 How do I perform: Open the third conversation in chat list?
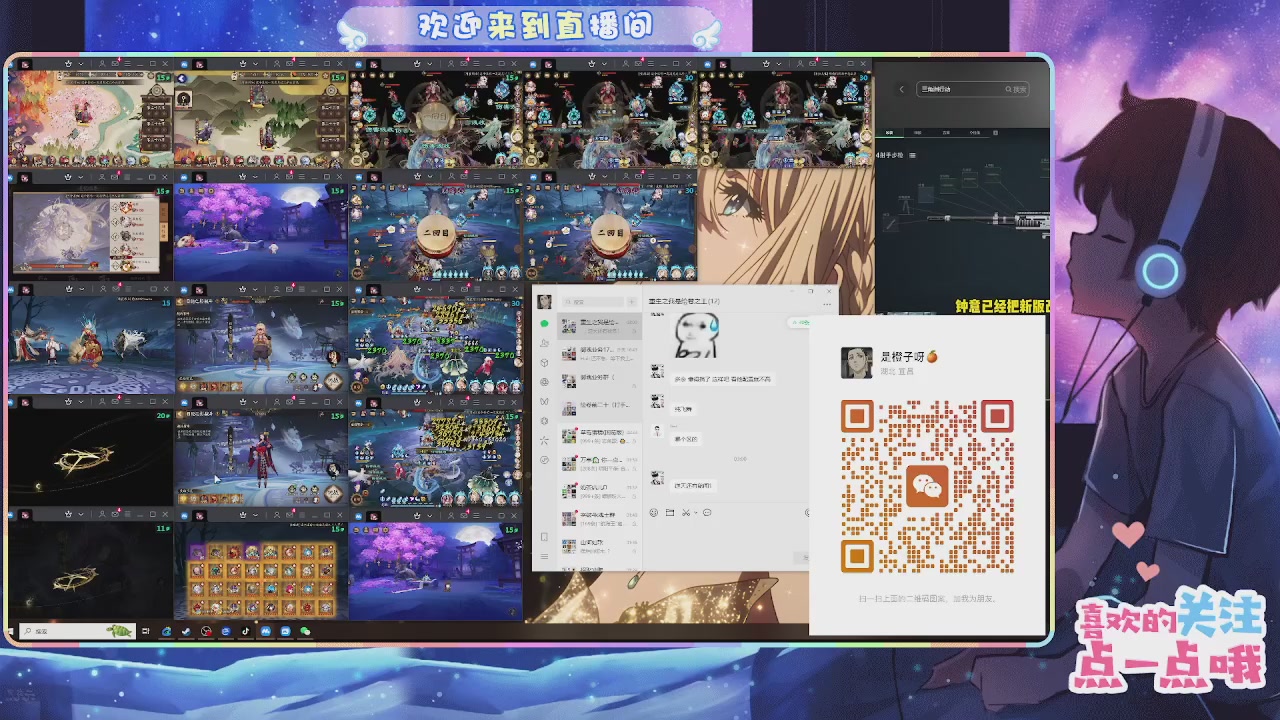[x=600, y=381]
